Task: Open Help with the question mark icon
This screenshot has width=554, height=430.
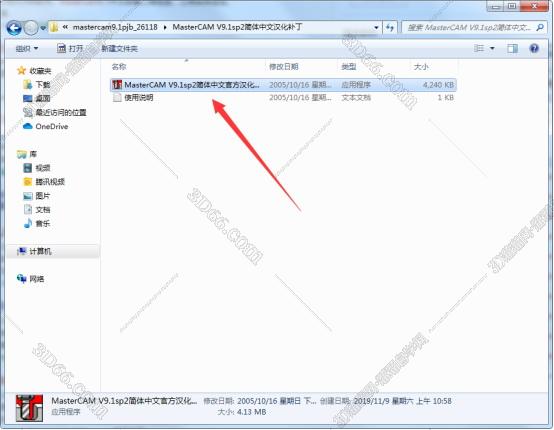Action: click(x=534, y=48)
